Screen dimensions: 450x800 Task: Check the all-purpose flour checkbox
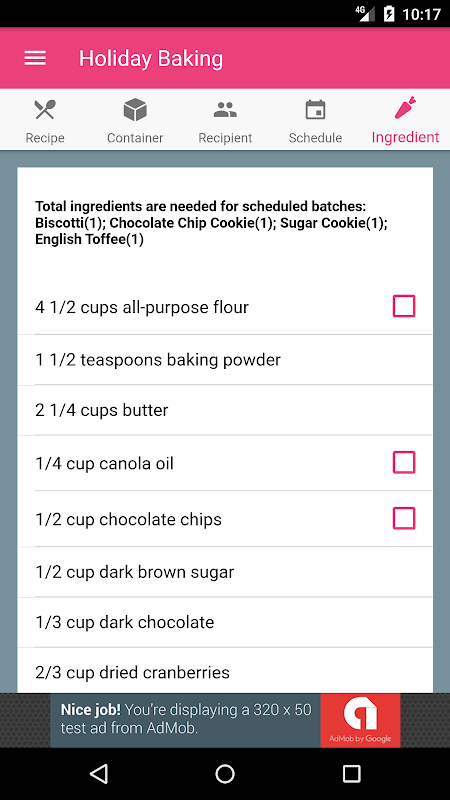pos(404,306)
